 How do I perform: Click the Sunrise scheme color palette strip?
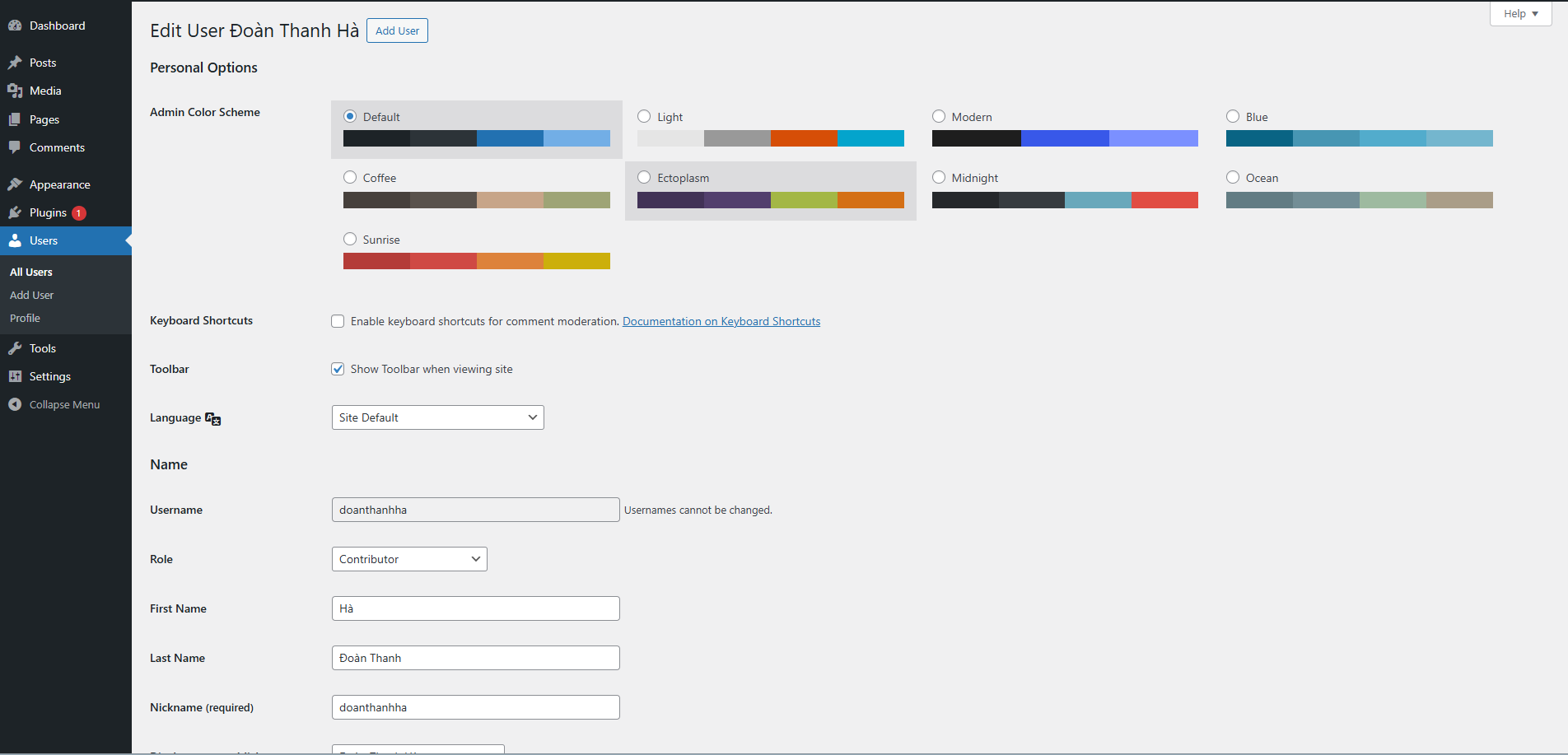coord(476,261)
